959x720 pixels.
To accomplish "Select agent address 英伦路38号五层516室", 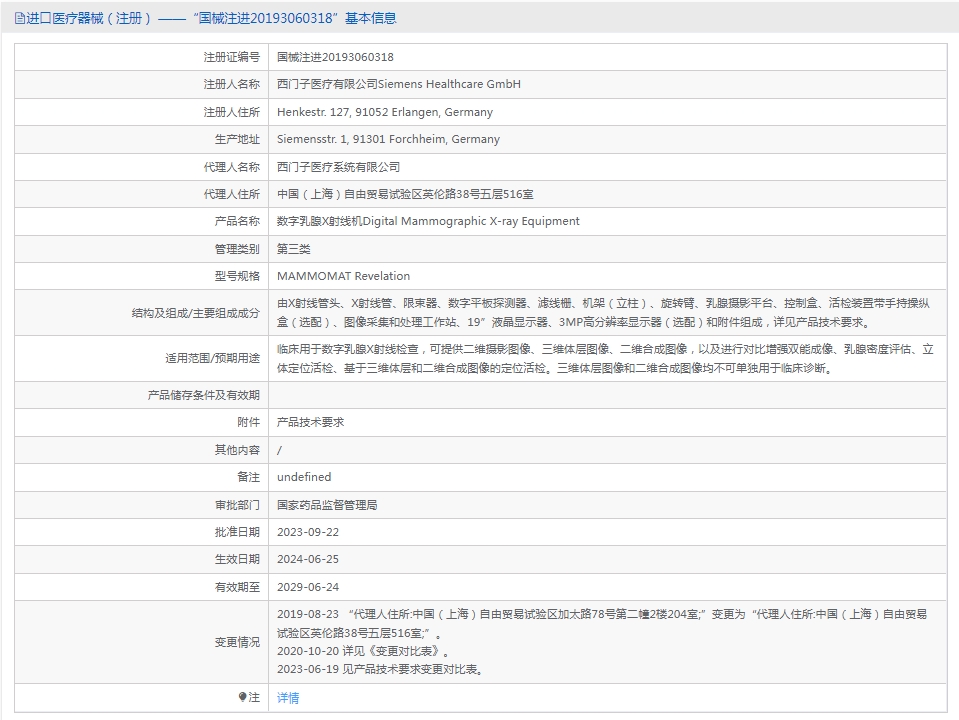I will coord(478,194).
